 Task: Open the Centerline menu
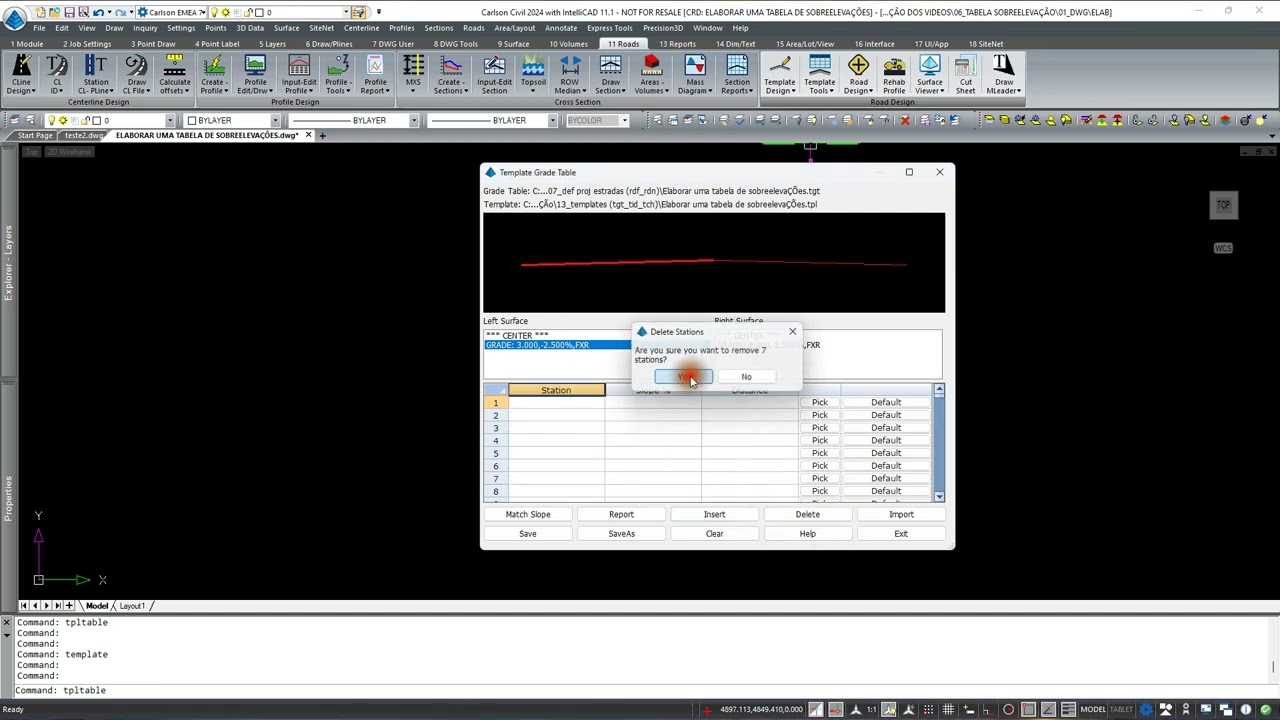coord(361,28)
